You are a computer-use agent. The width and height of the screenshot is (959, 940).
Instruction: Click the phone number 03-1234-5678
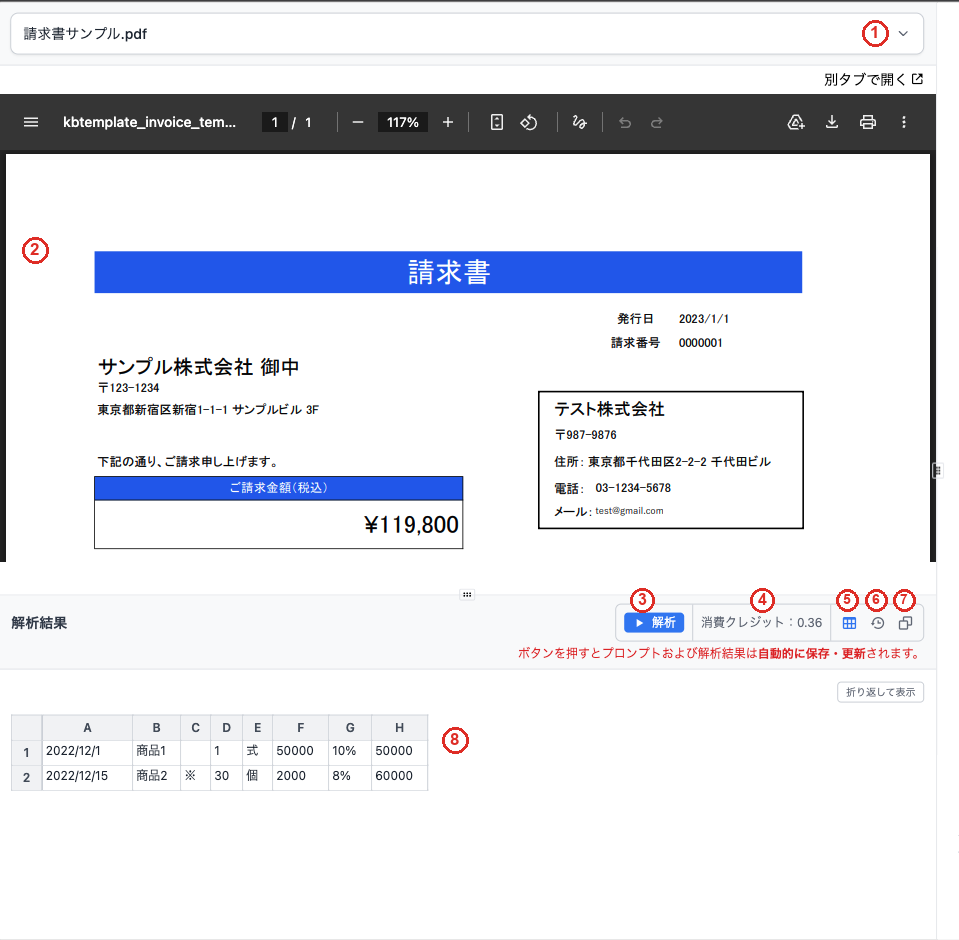click(633, 488)
